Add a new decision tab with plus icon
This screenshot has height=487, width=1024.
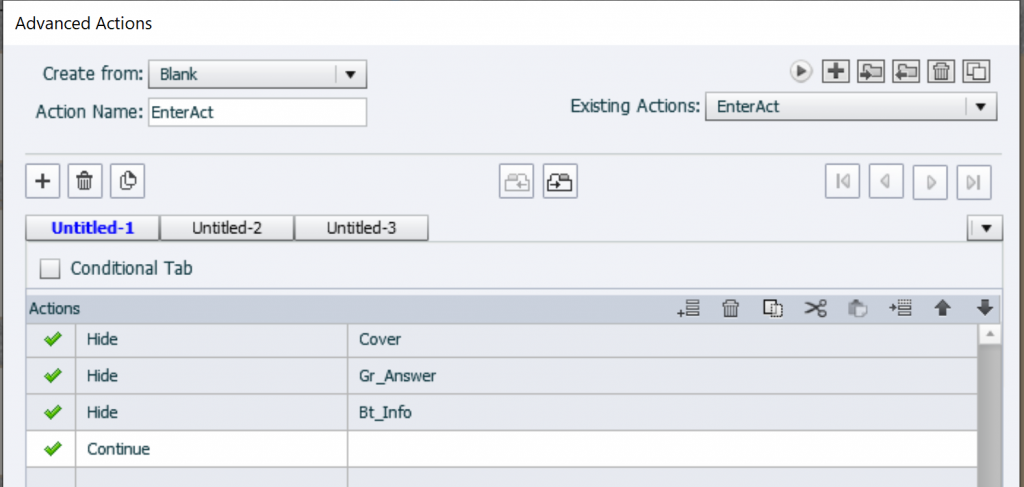click(x=42, y=181)
